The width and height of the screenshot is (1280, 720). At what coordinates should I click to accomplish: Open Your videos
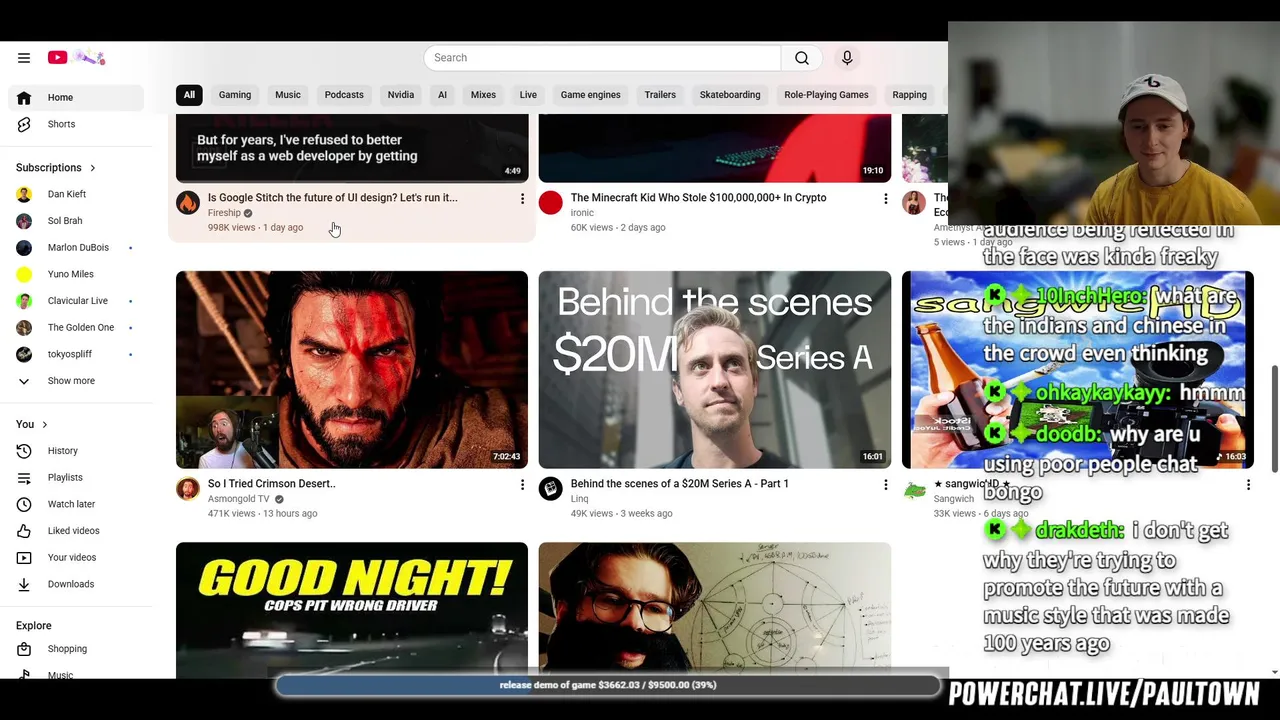(76, 558)
